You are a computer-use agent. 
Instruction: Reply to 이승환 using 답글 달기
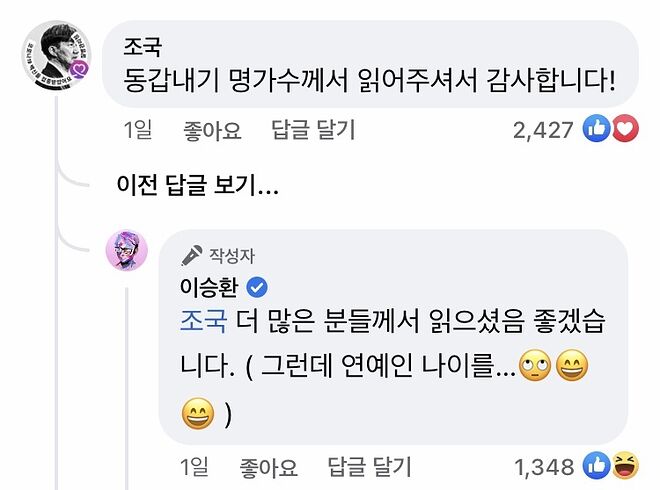tap(369, 467)
